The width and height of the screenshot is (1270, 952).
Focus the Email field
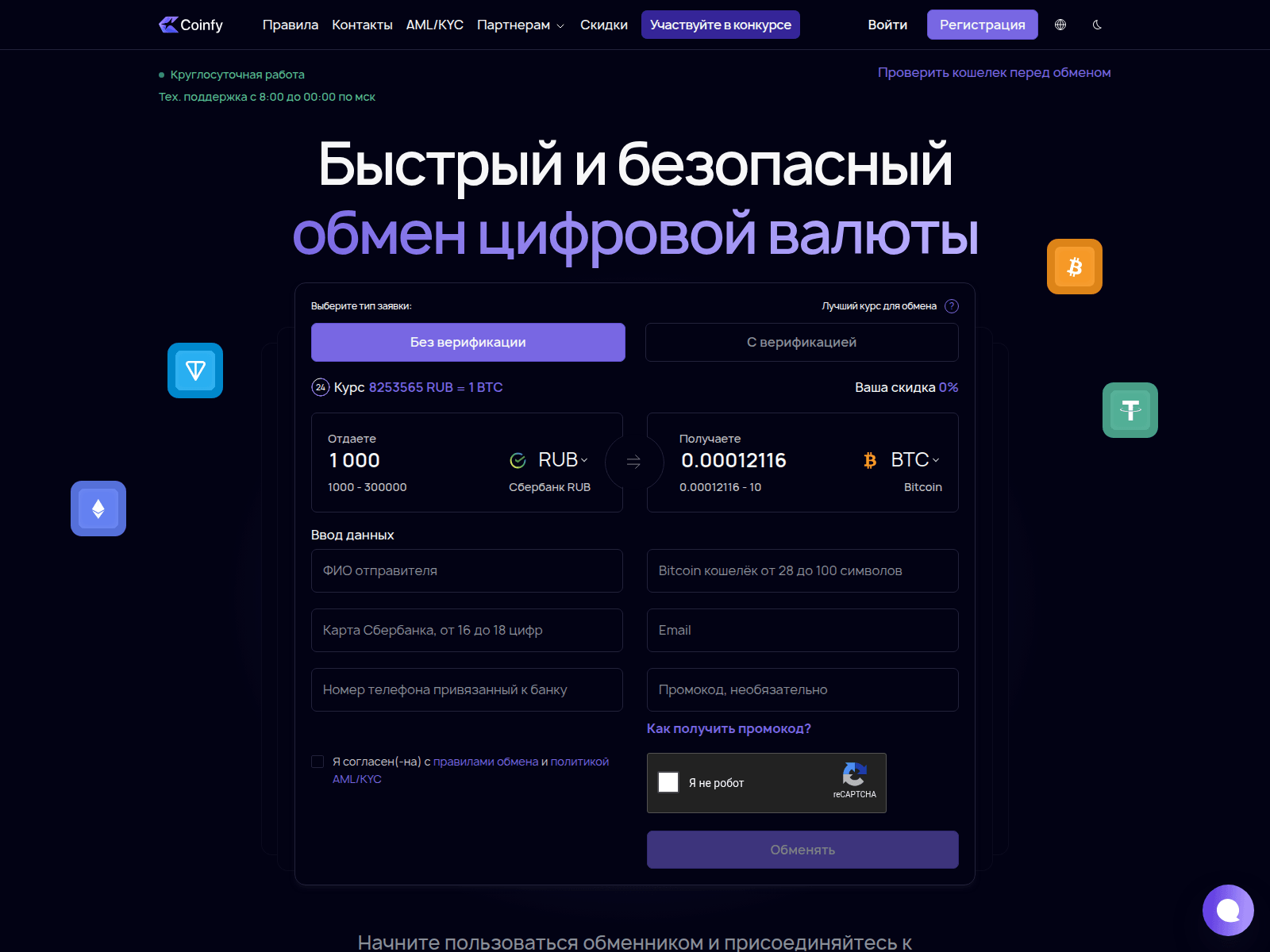point(802,630)
